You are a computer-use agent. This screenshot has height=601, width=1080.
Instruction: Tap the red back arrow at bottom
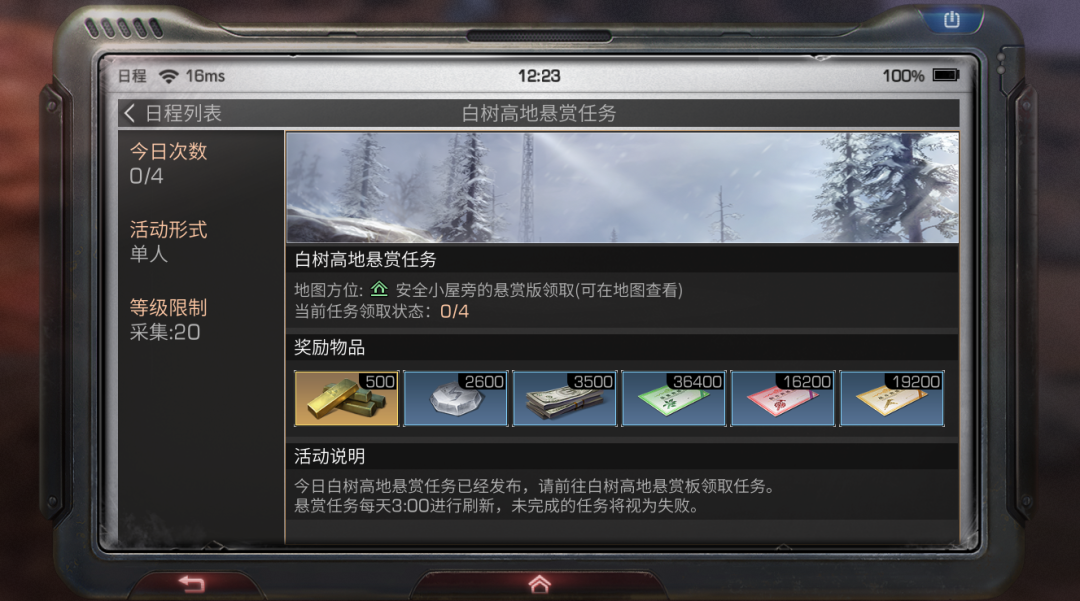point(191,584)
